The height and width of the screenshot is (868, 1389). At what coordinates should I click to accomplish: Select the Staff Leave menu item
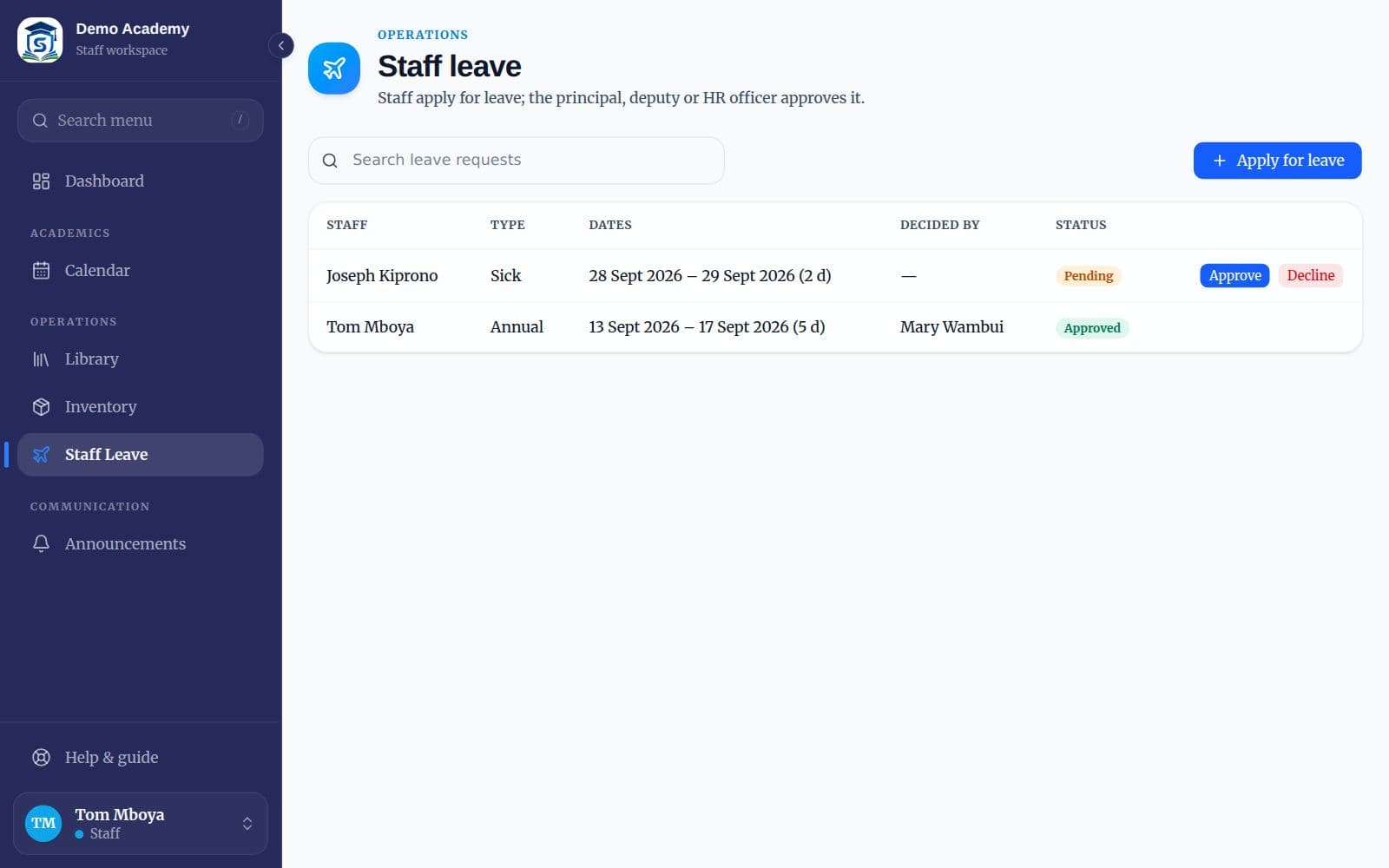(140, 455)
